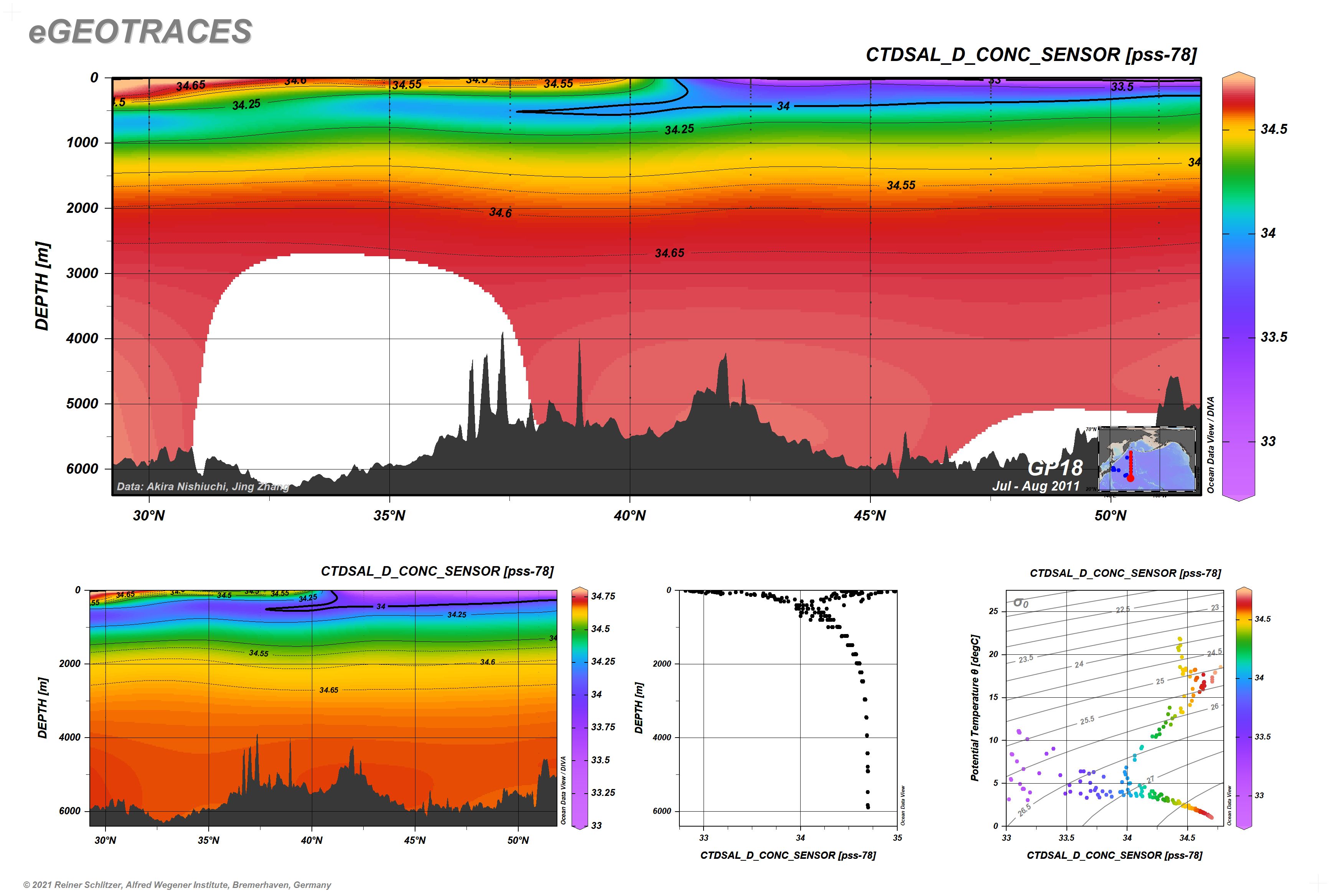Image resolution: width=1330 pixels, height=896 pixels.
Task: Click the 34.75 tick on lower-left color bar
Action: click(x=603, y=596)
